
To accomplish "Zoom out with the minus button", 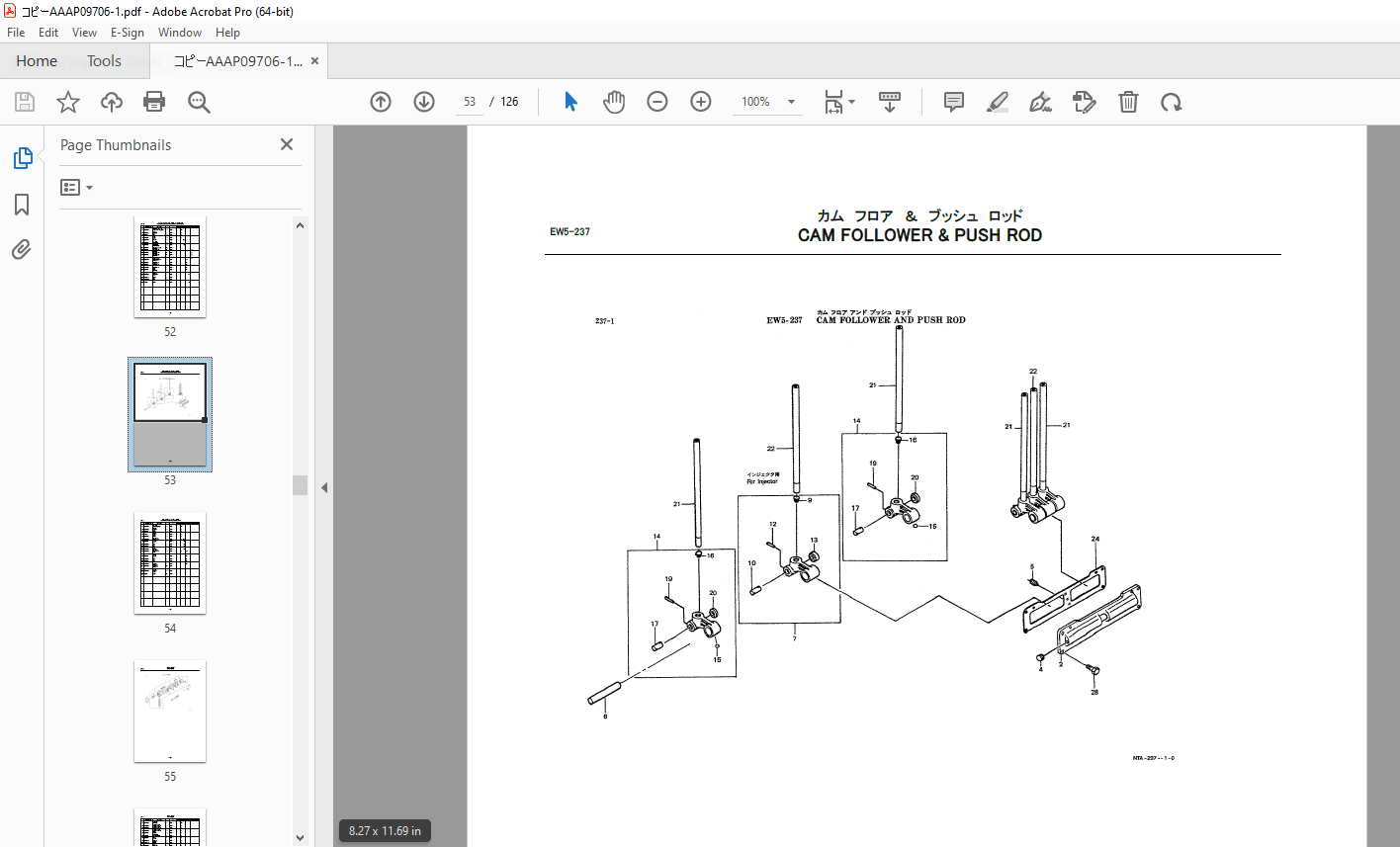I will coord(657,102).
